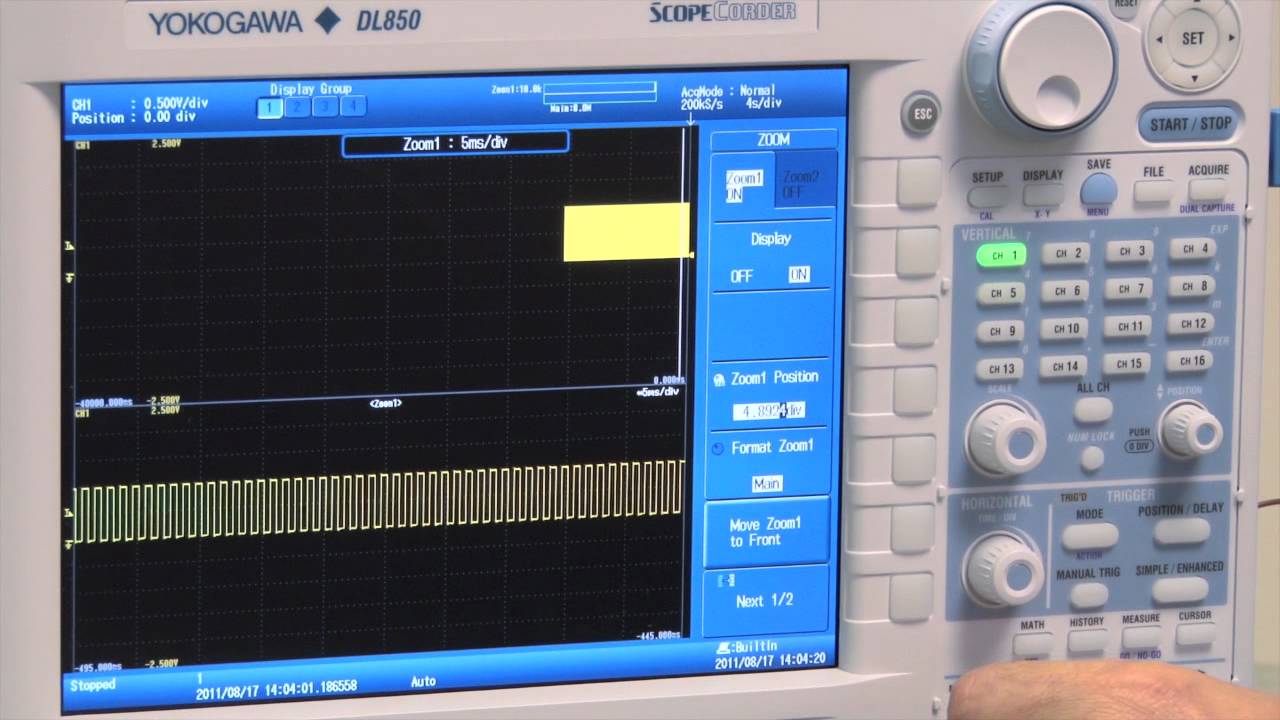Push the DISPLAY key
The height and width of the screenshot is (720, 1280).
1043,194
